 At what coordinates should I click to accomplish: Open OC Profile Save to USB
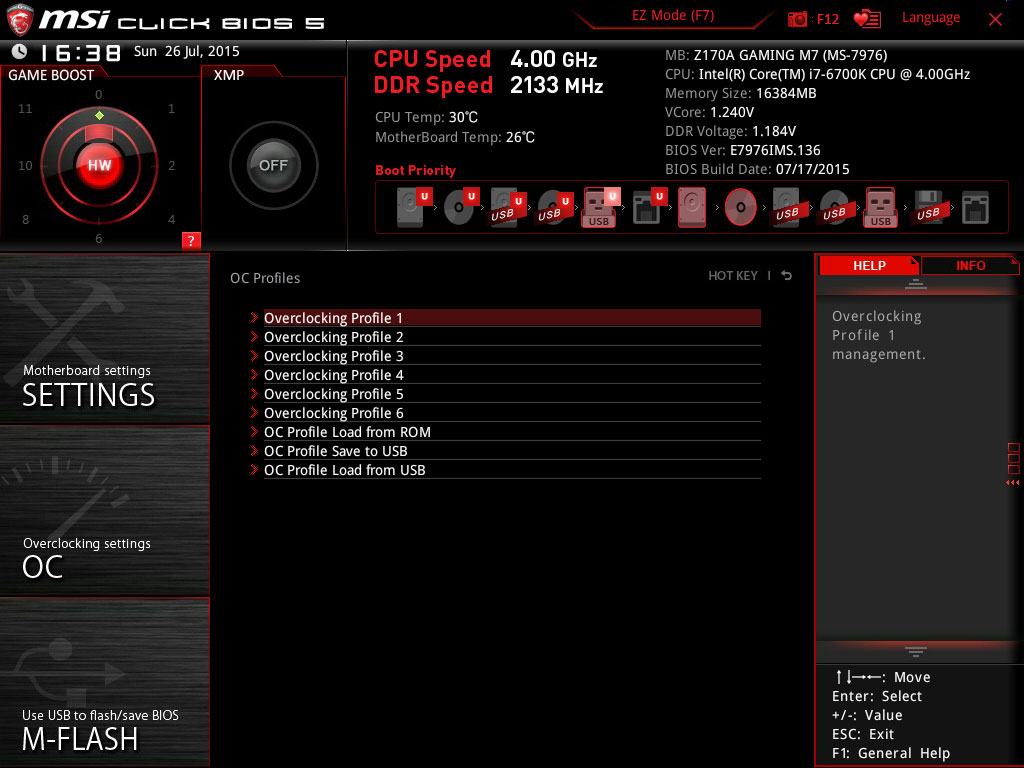coord(512,450)
